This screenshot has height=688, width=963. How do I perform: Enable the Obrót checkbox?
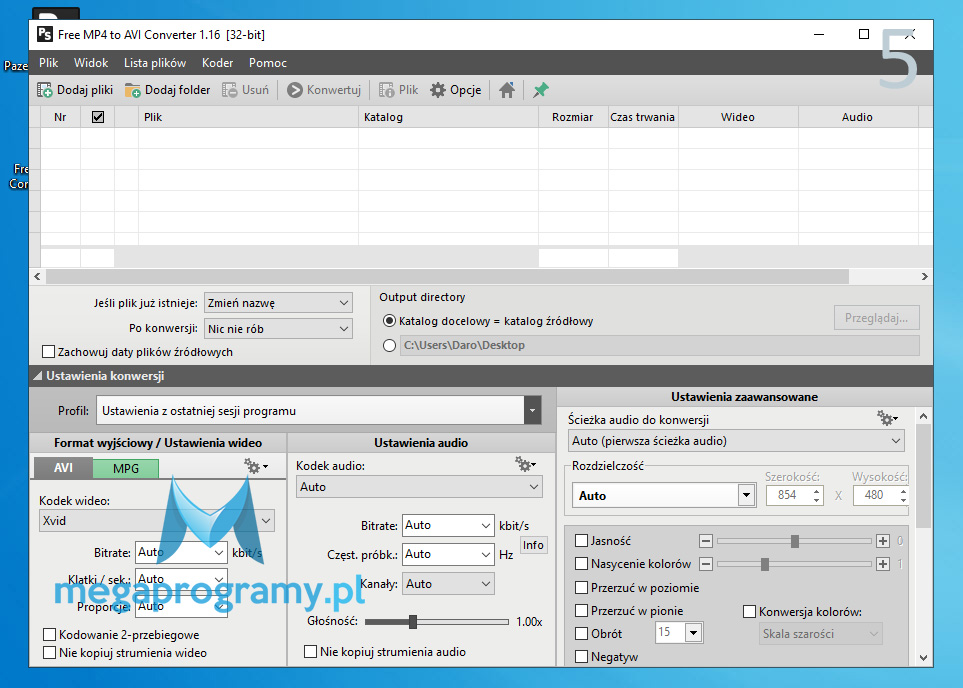coord(581,633)
